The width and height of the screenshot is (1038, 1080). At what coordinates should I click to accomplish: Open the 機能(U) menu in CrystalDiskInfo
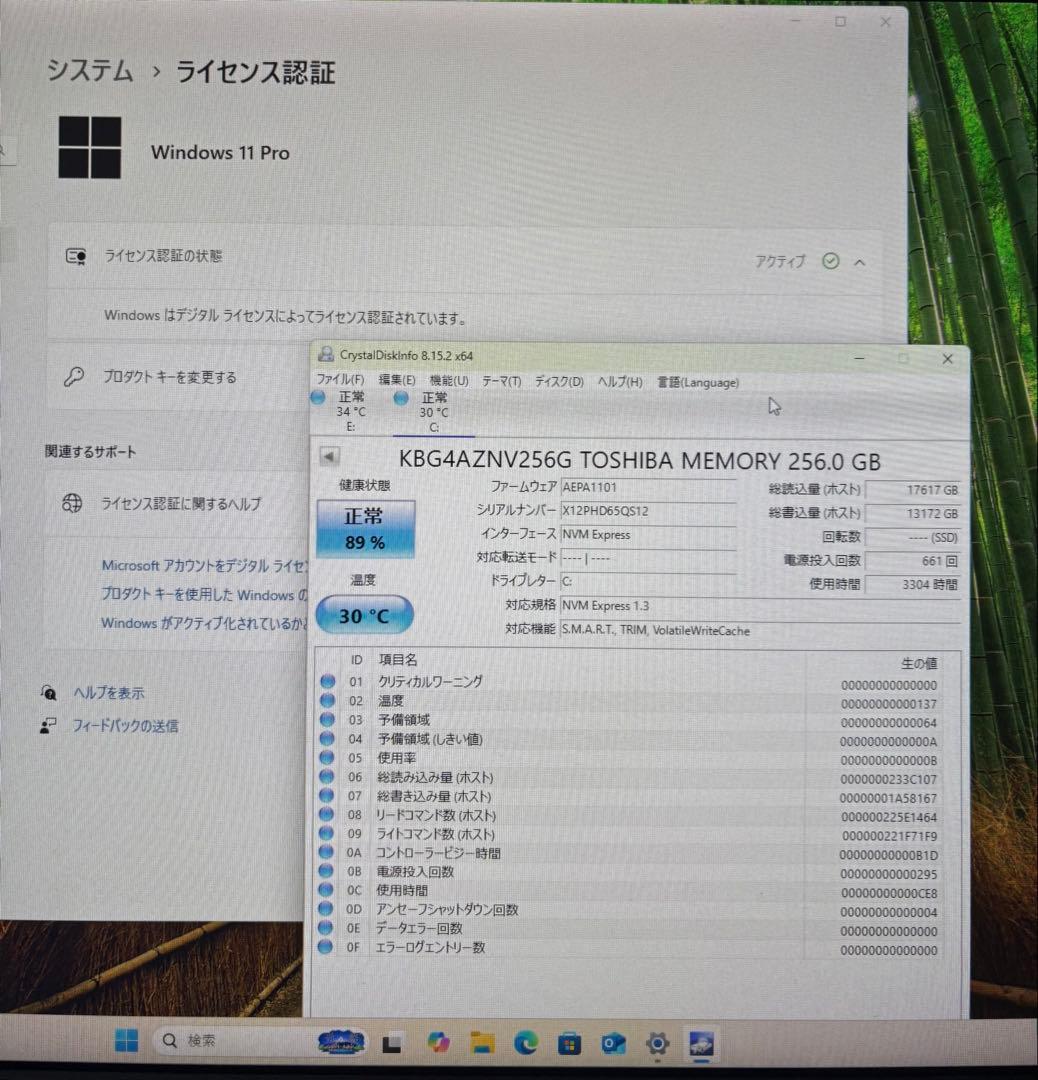click(448, 382)
